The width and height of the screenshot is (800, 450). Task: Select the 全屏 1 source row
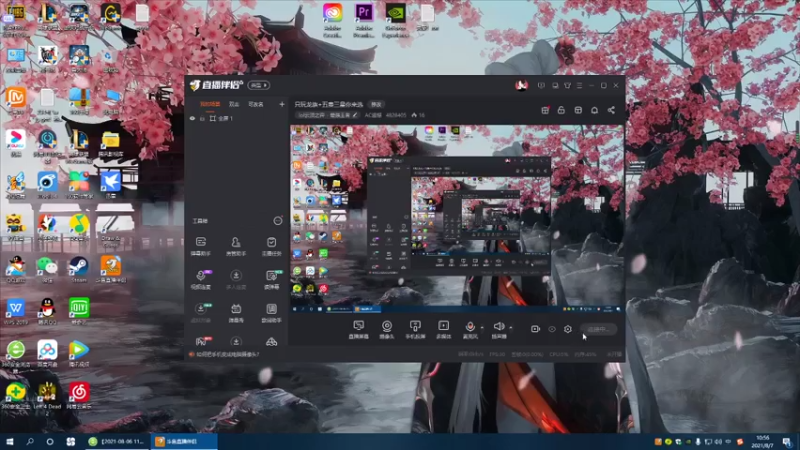pyautogui.click(x=237, y=118)
